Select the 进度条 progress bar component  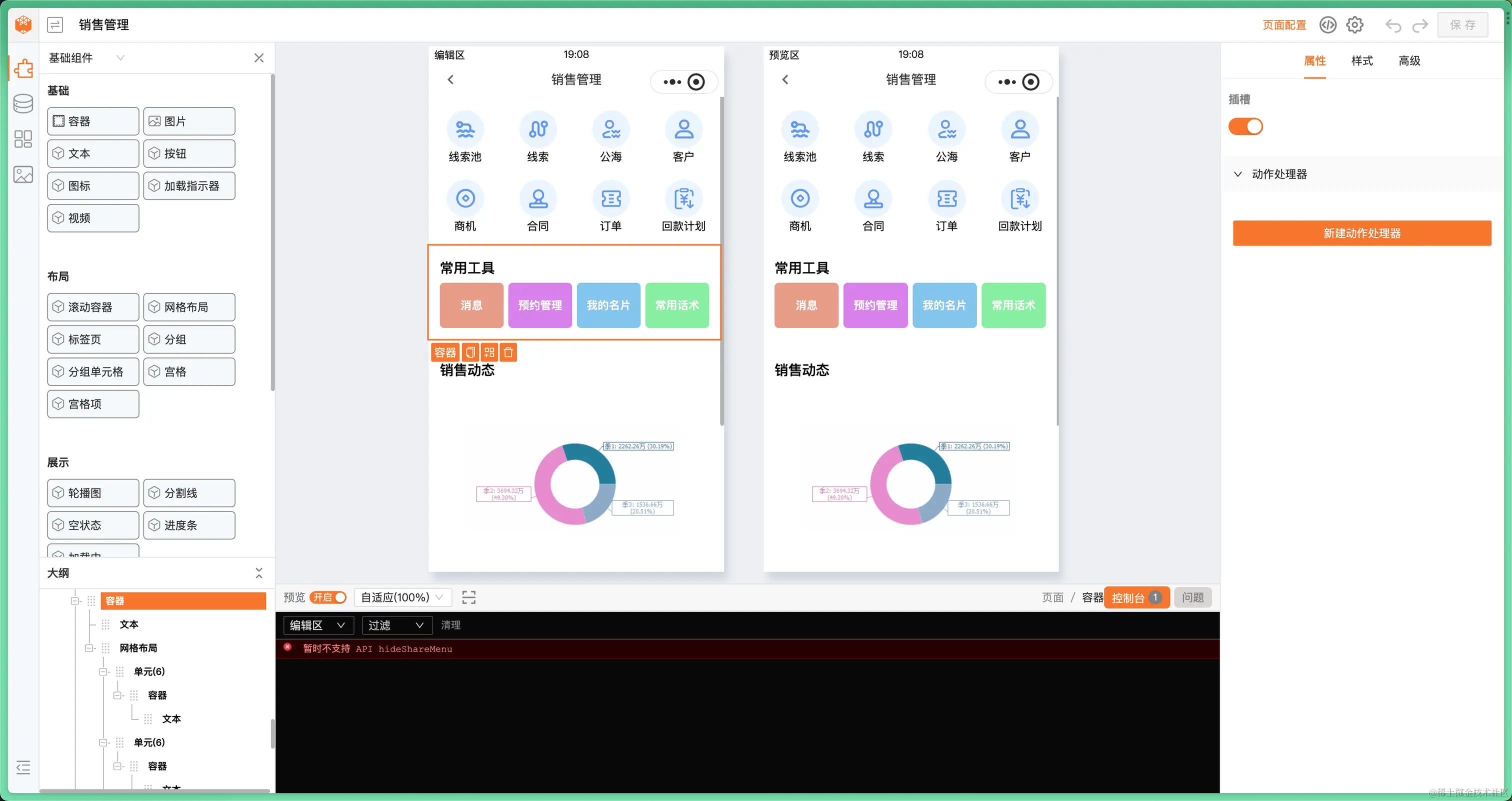point(189,525)
